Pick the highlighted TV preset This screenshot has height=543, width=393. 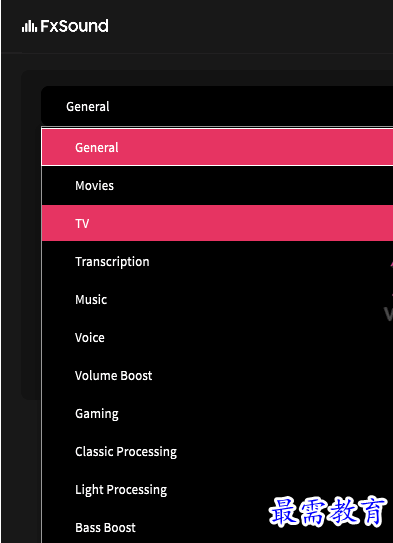pyautogui.click(x=217, y=223)
